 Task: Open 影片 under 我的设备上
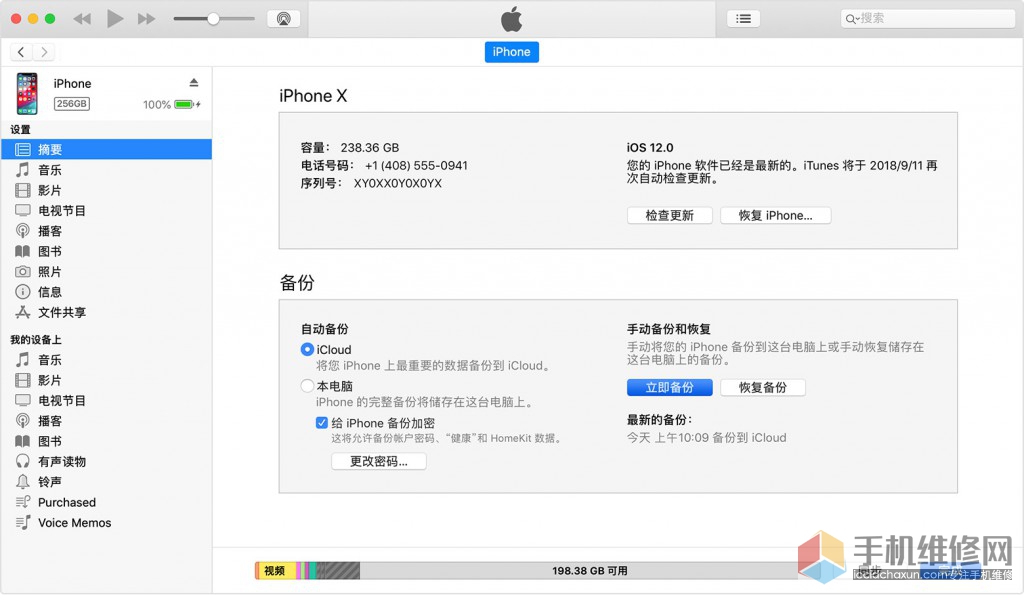point(106,380)
